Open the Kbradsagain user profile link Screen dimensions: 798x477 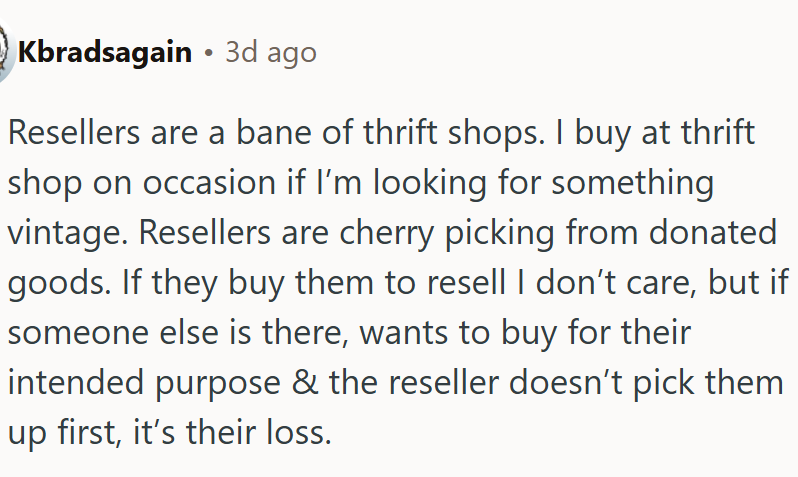[104, 53]
